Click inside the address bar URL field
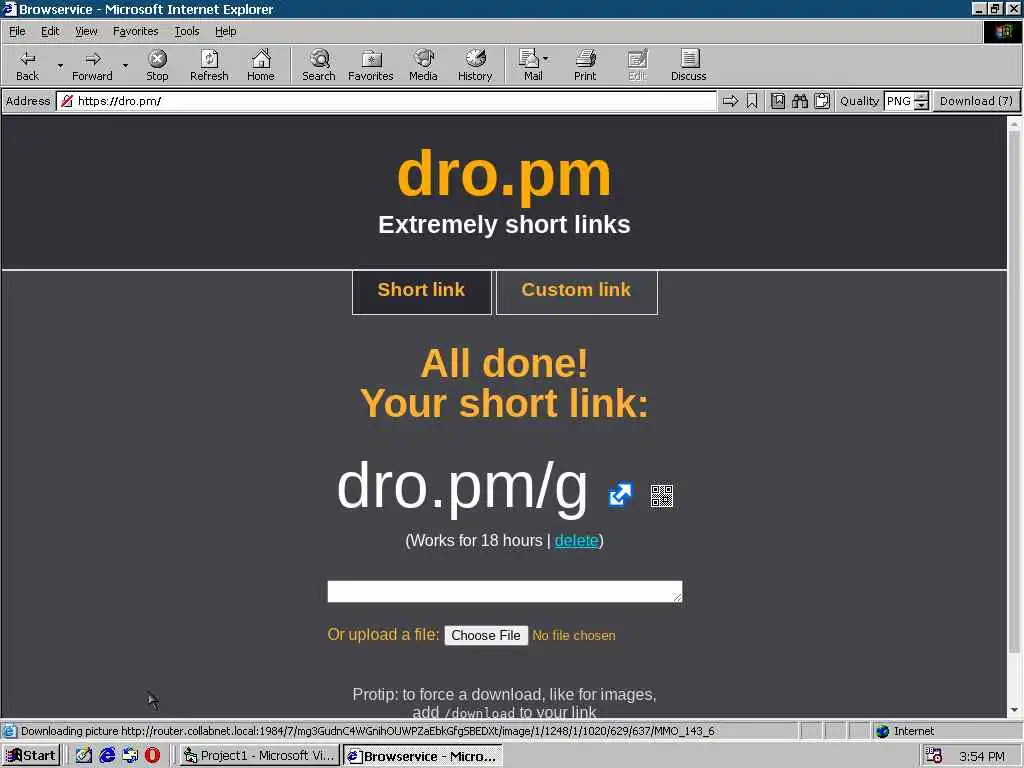The width and height of the screenshot is (1024, 768). [387, 101]
